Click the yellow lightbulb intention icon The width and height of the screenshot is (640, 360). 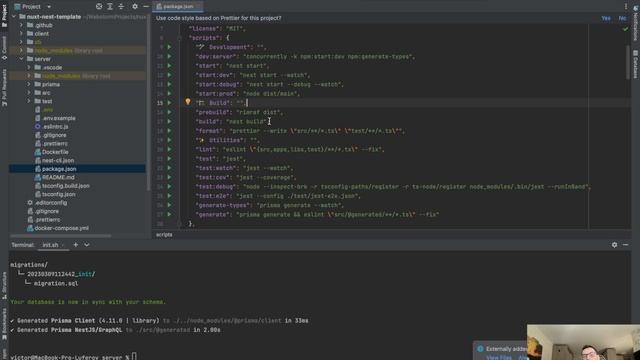pyautogui.click(x=188, y=102)
